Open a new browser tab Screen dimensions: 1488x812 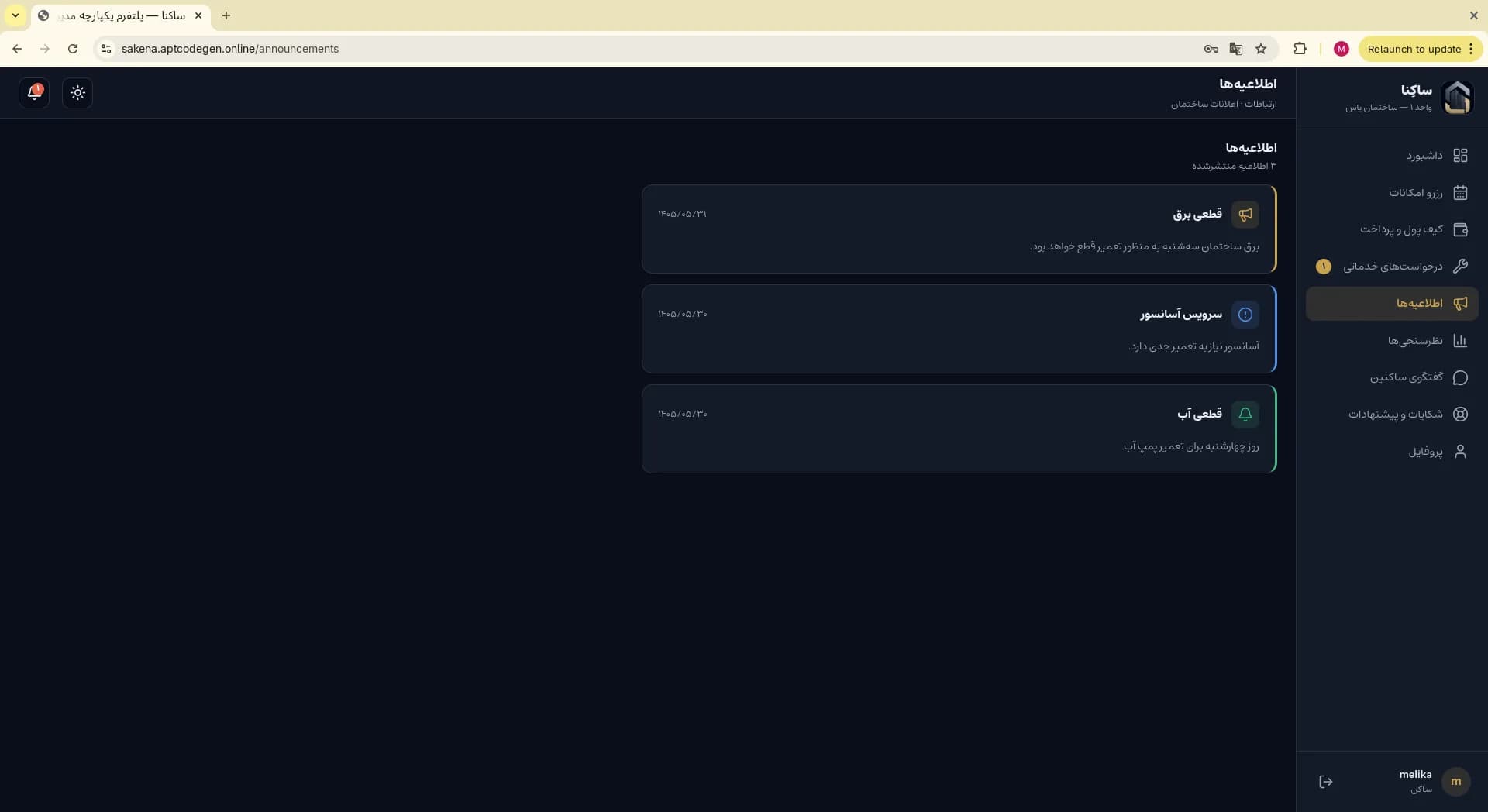click(x=226, y=15)
